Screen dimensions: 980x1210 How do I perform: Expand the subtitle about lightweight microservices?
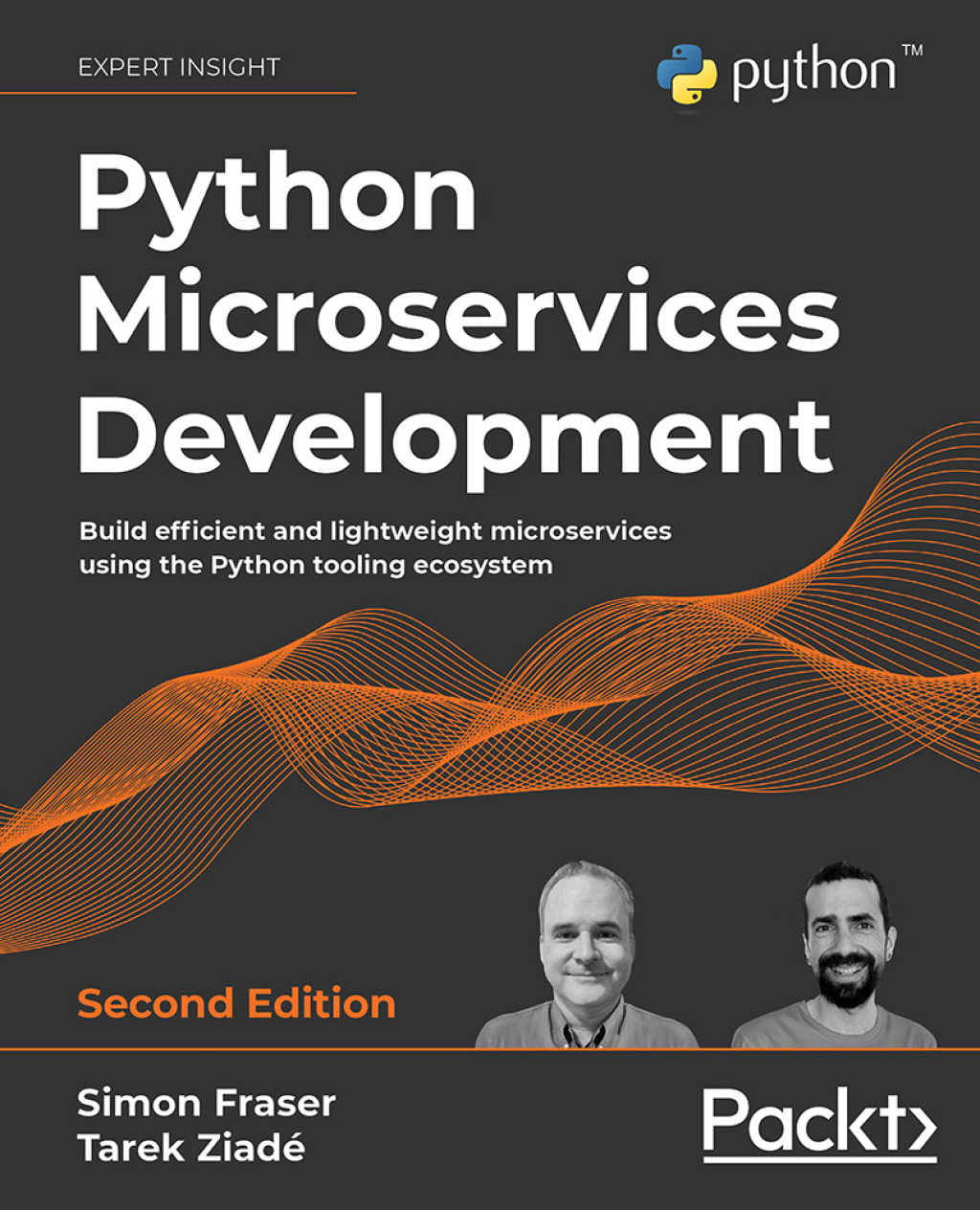coord(378,546)
